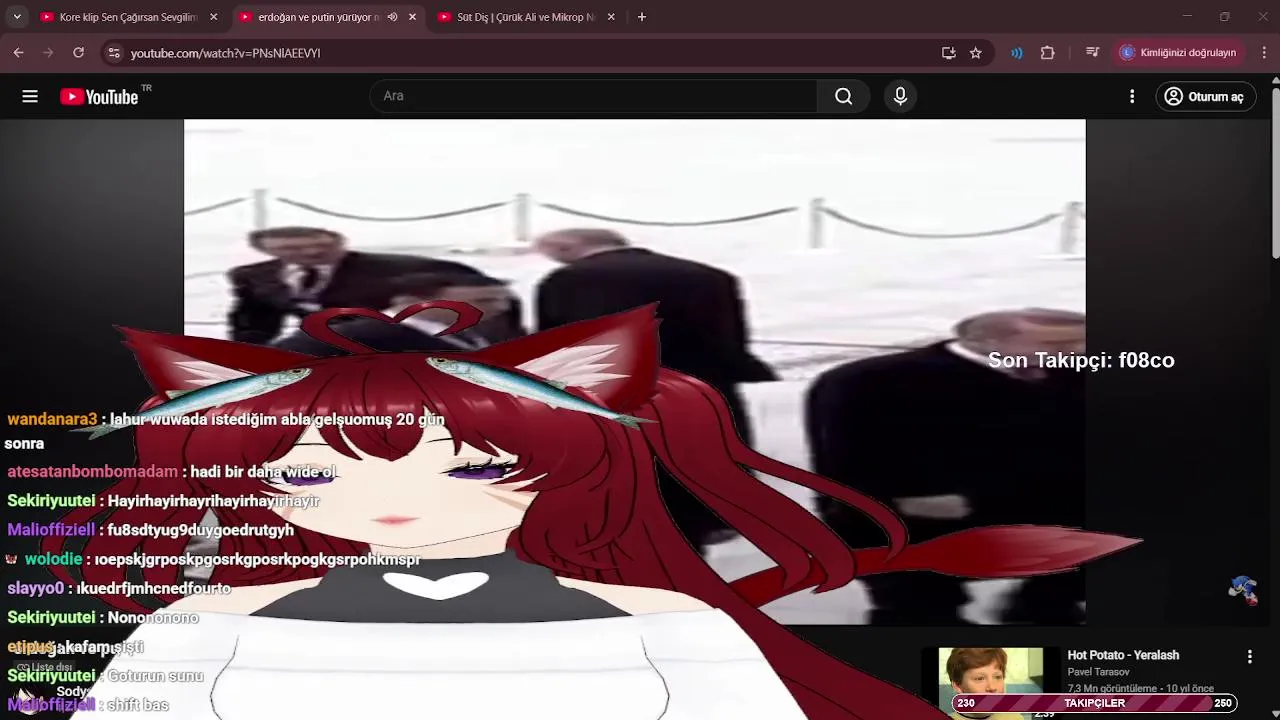Image resolution: width=1280 pixels, height=720 pixels.
Task: Minimize the browser window
Action: [1187, 17]
